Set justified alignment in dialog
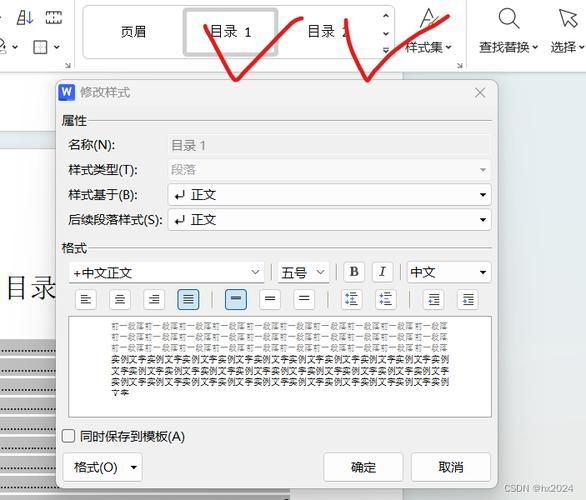Screen dimensions: 586x500 (x=188, y=299)
